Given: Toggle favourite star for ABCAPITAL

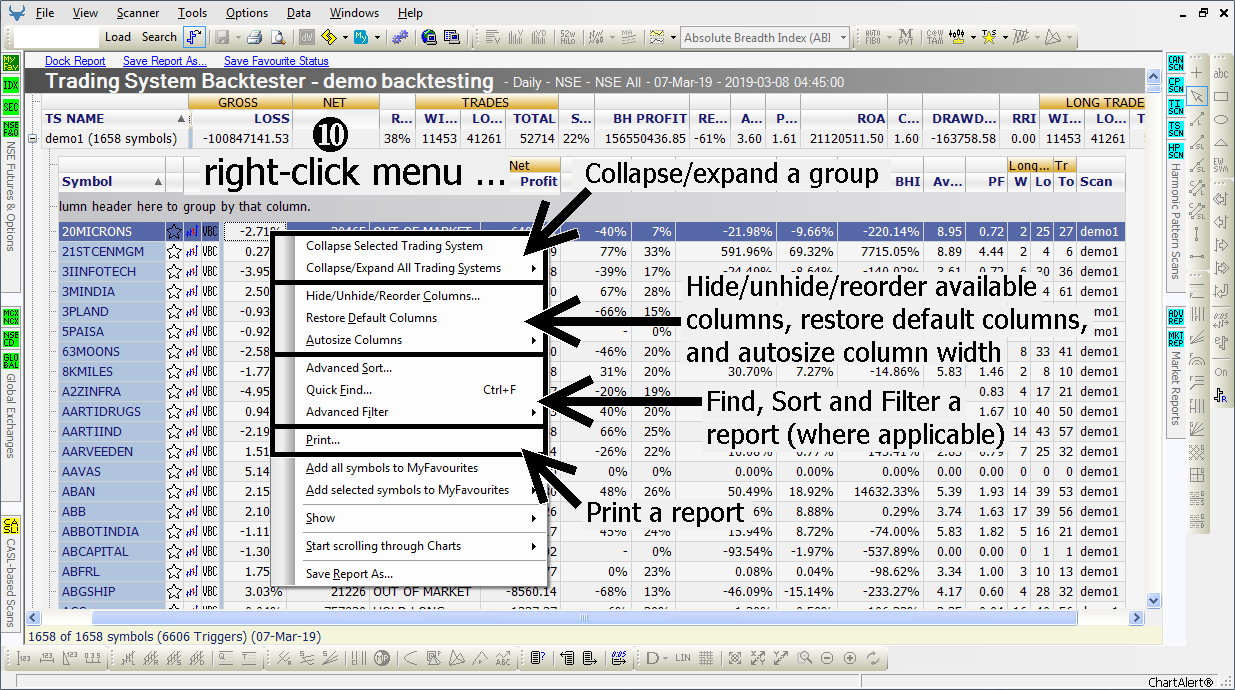Looking at the screenshot, I should point(174,552).
